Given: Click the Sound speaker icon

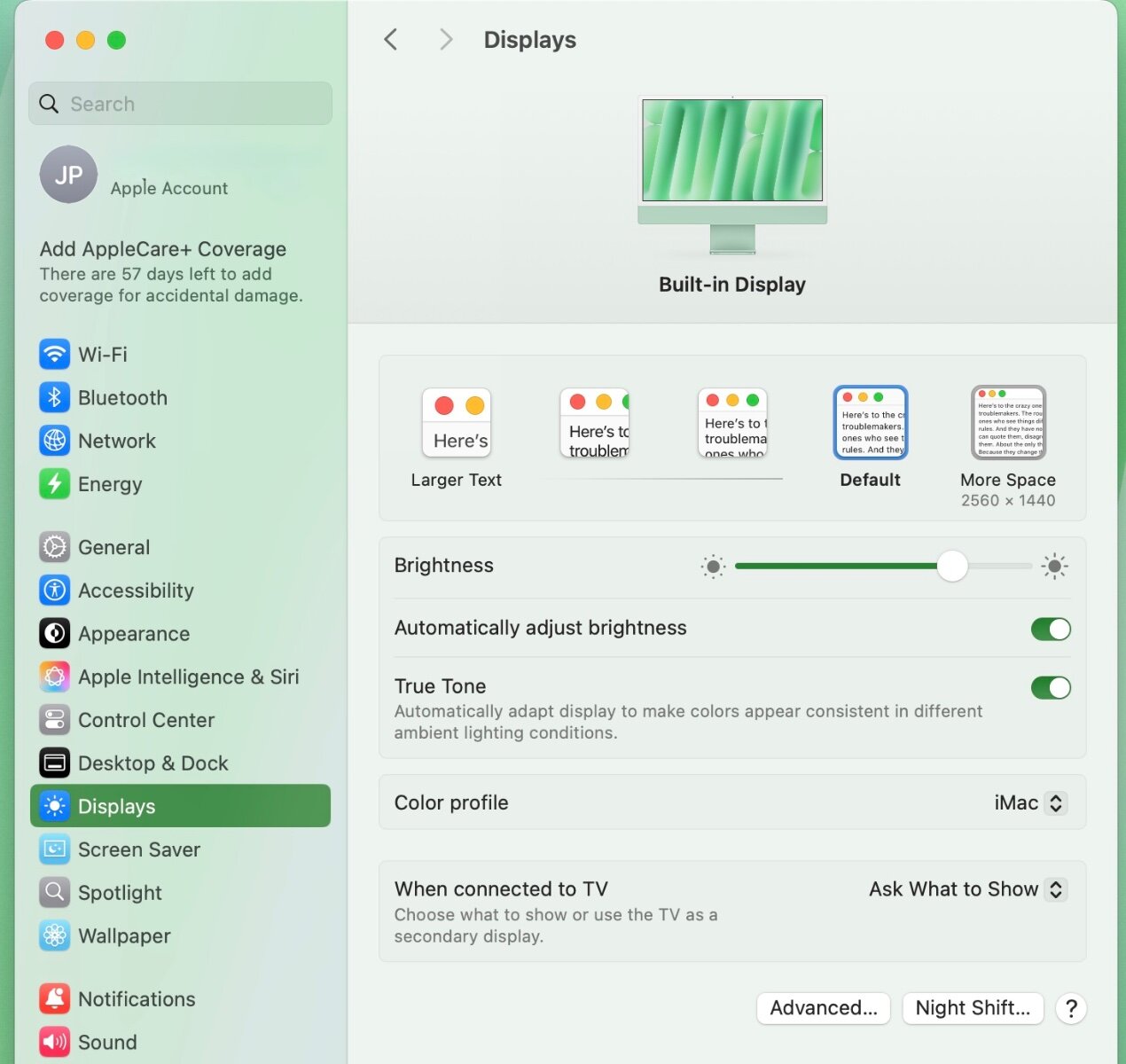Looking at the screenshot, I should click(55, 1042).
